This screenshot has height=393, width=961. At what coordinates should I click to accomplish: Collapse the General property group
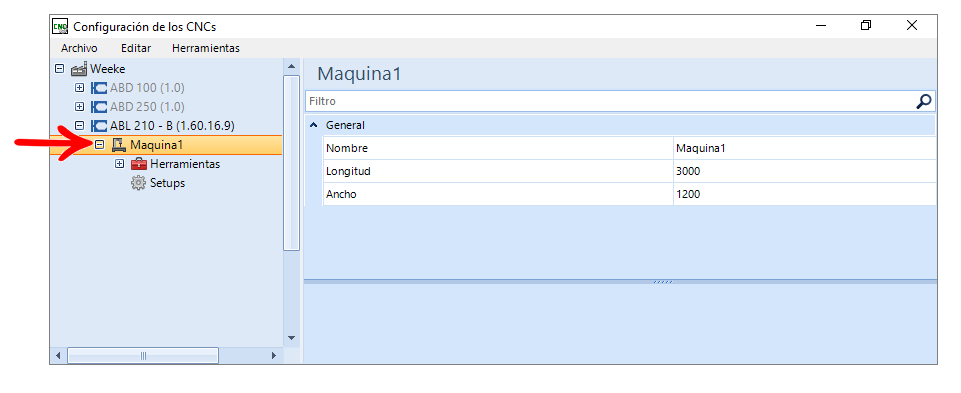[314, 125]
